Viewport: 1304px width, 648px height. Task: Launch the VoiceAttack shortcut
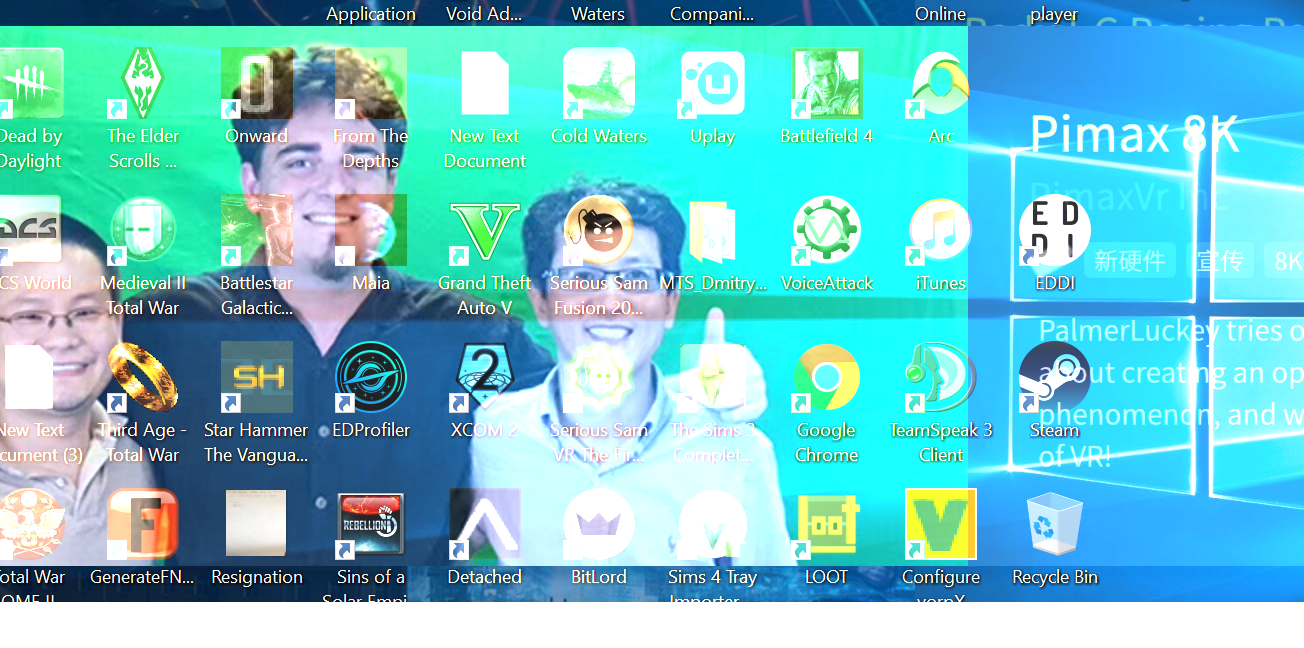(827, 230)
